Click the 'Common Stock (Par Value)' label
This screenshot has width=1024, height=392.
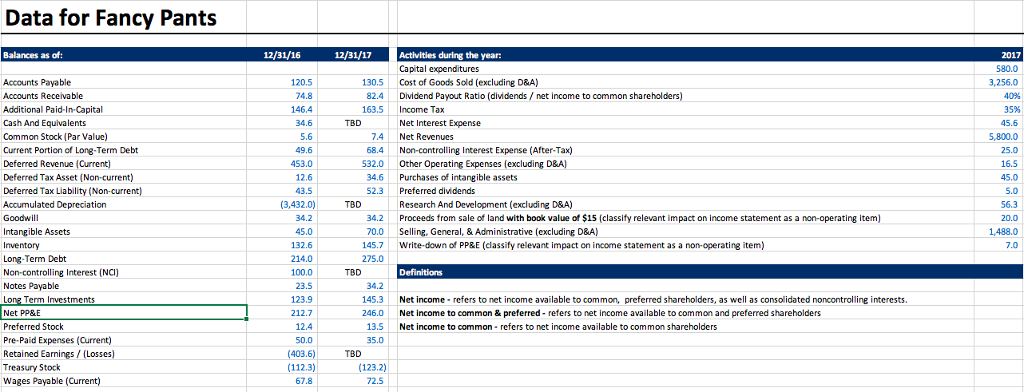tap(123, 137)
